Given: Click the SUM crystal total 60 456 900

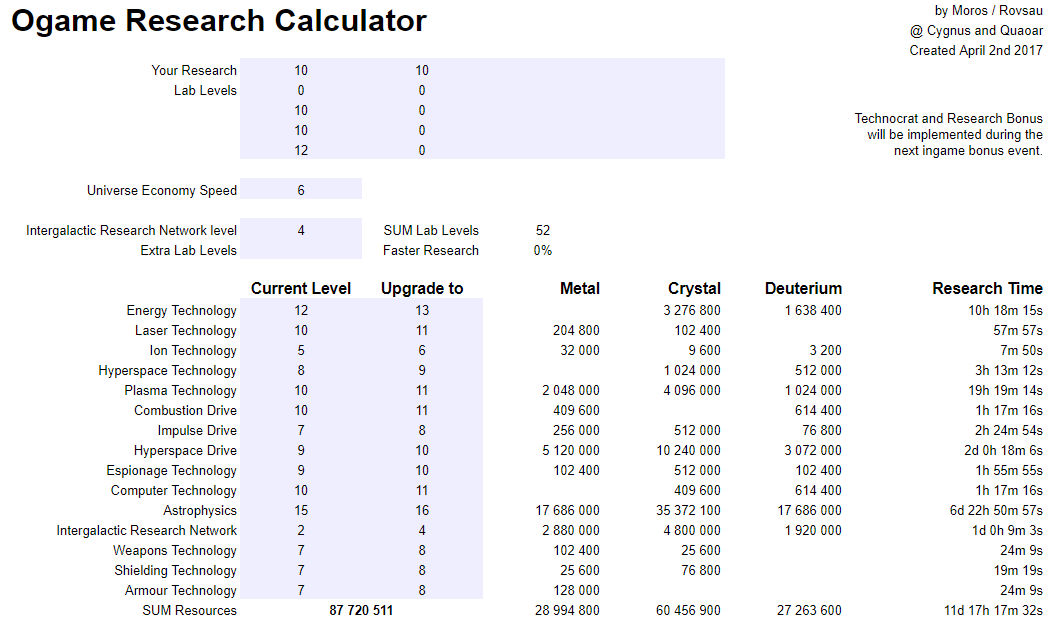Looking at the screenshot, I should tap(688, 610).
